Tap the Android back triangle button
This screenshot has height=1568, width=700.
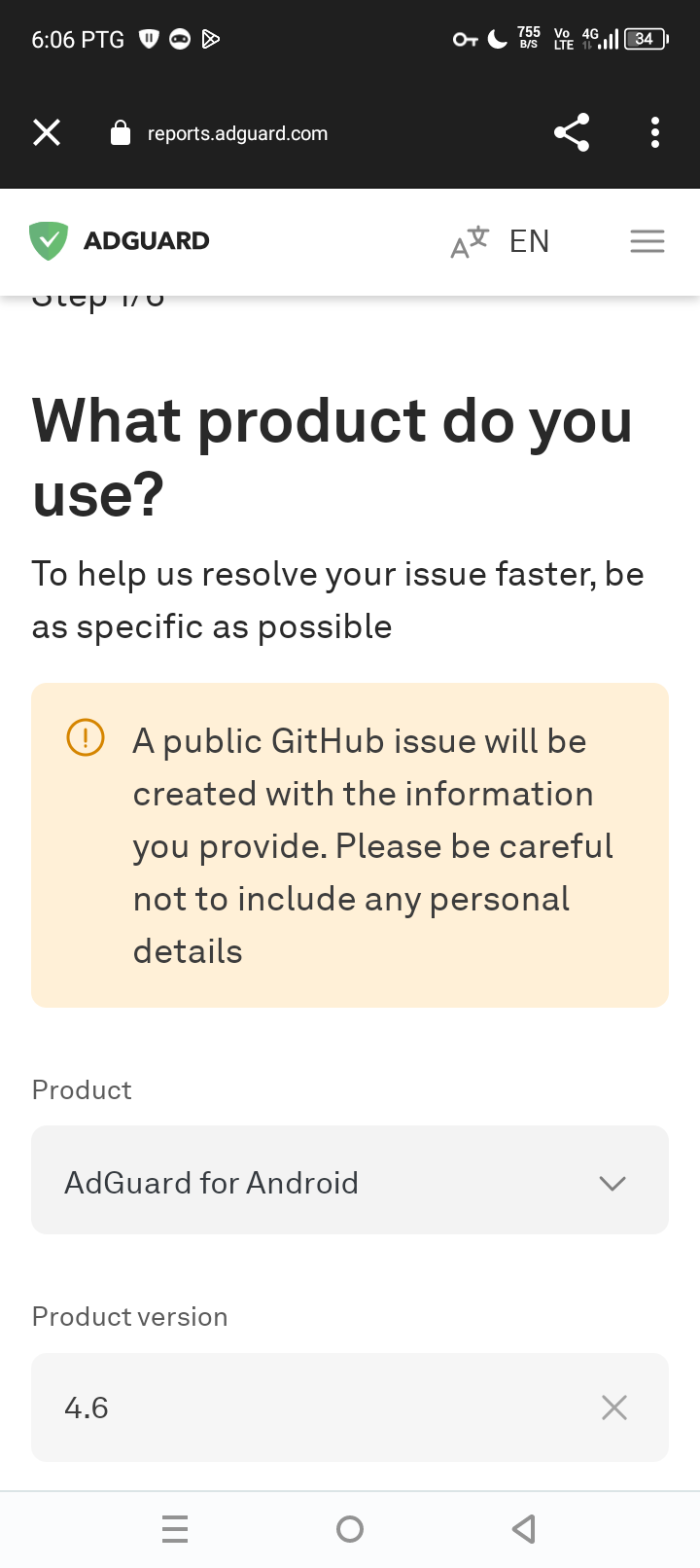click(524, 1529)
